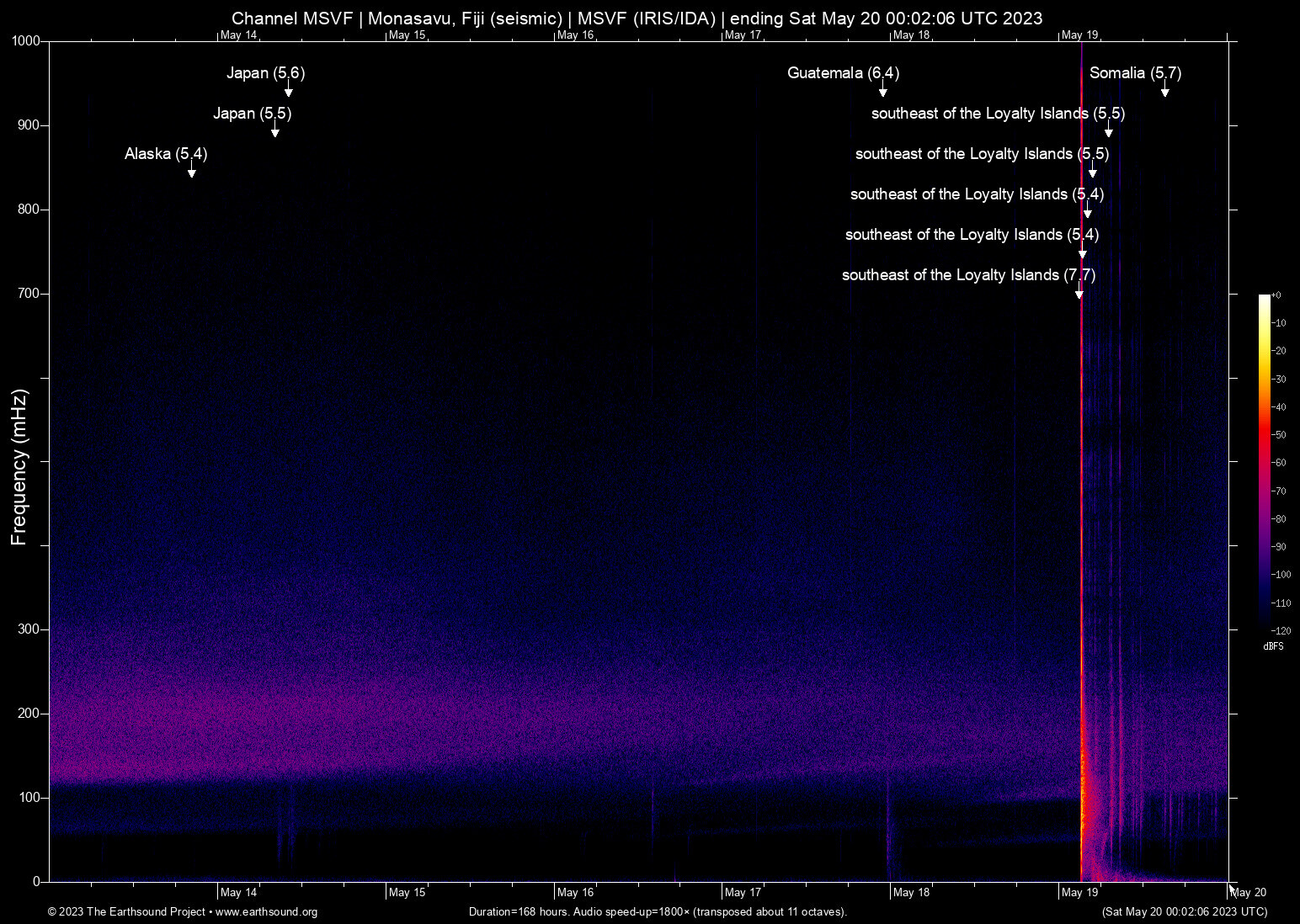Screen dimensions: 1300x924
Task: Click the dBFS unit label under the scale
Action: pos(1273,646)
